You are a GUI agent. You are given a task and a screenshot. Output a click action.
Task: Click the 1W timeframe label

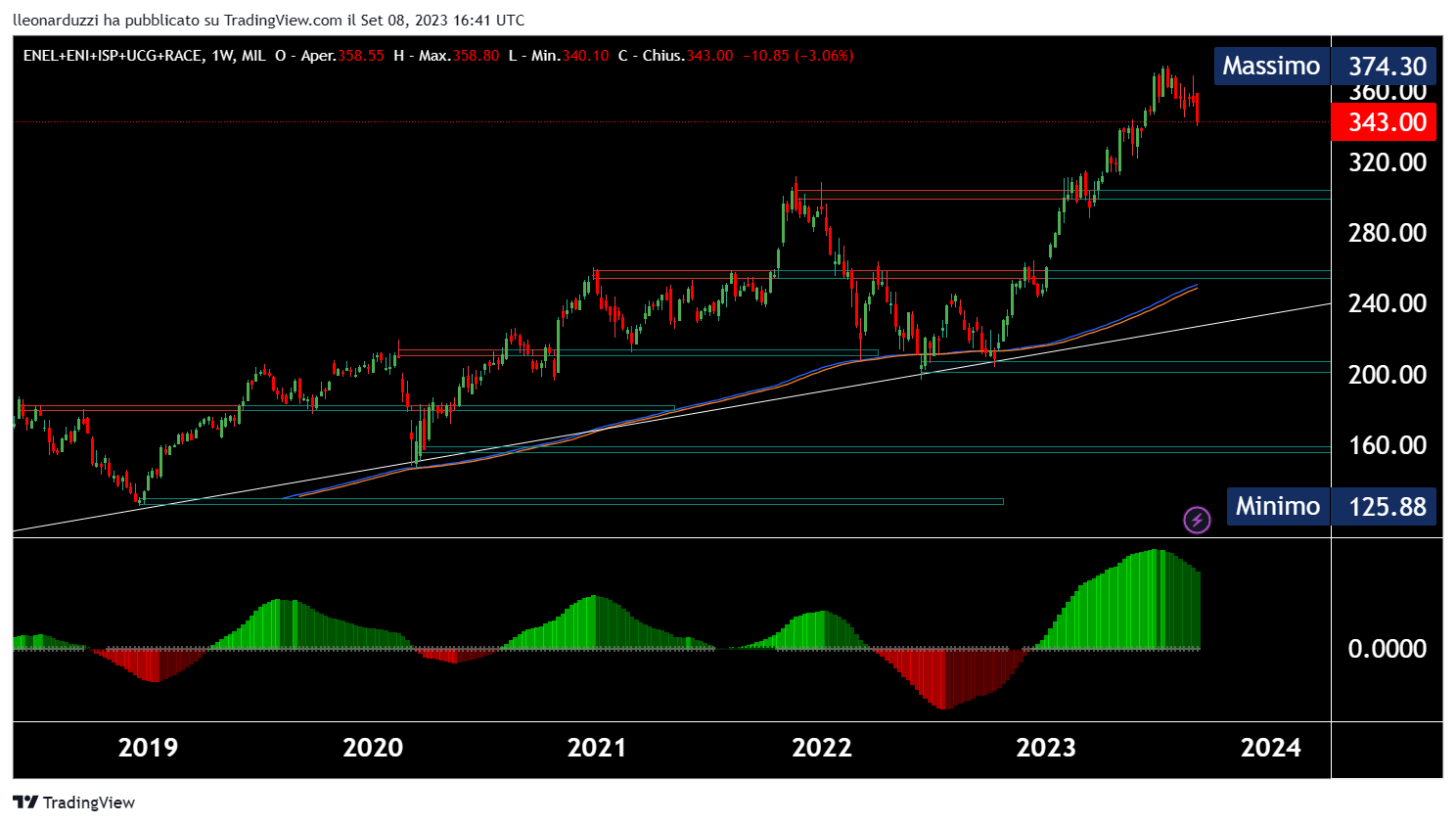tap(222, 56)
